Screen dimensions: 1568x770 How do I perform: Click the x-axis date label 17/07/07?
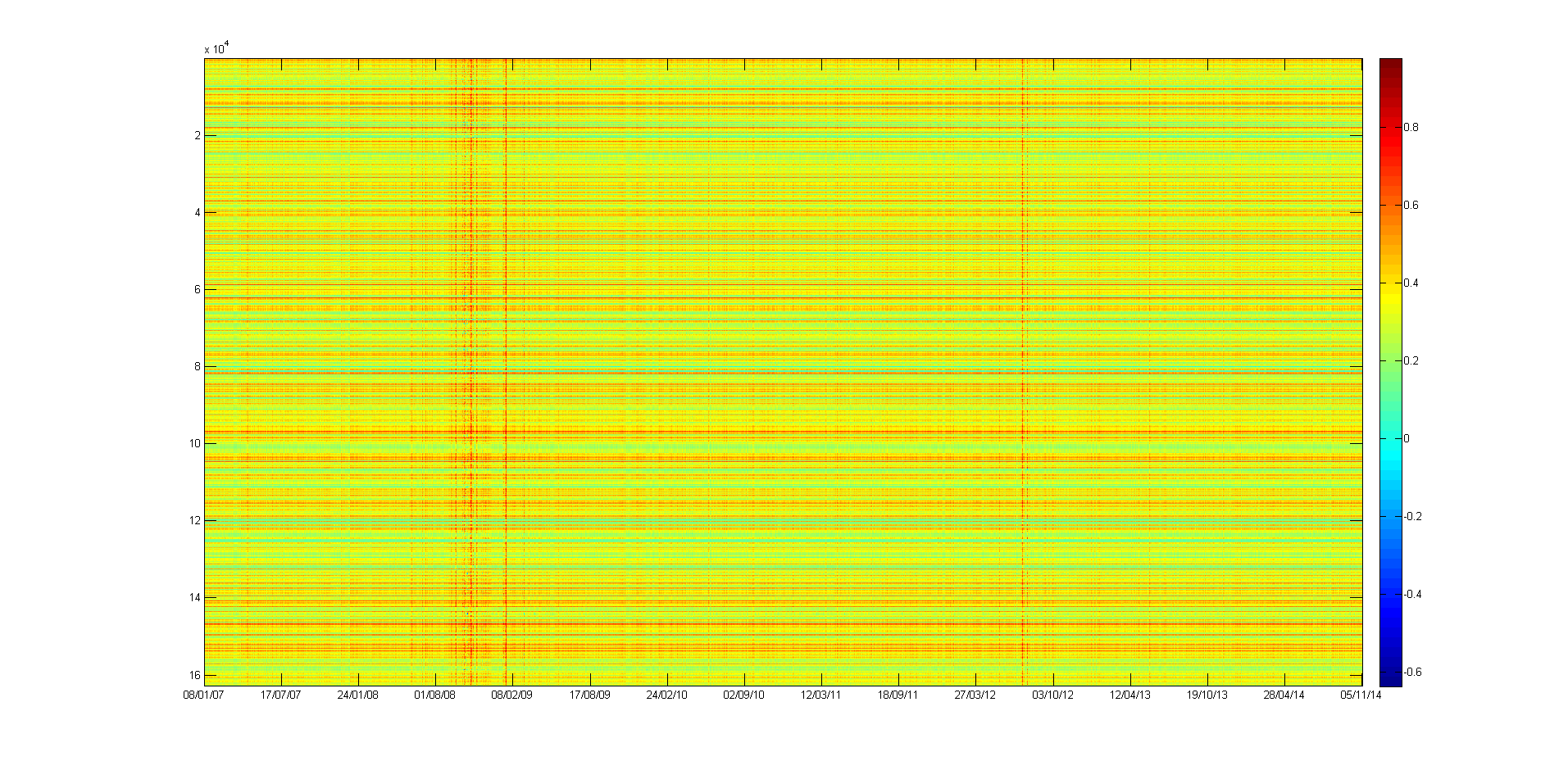tap(281, 695)
